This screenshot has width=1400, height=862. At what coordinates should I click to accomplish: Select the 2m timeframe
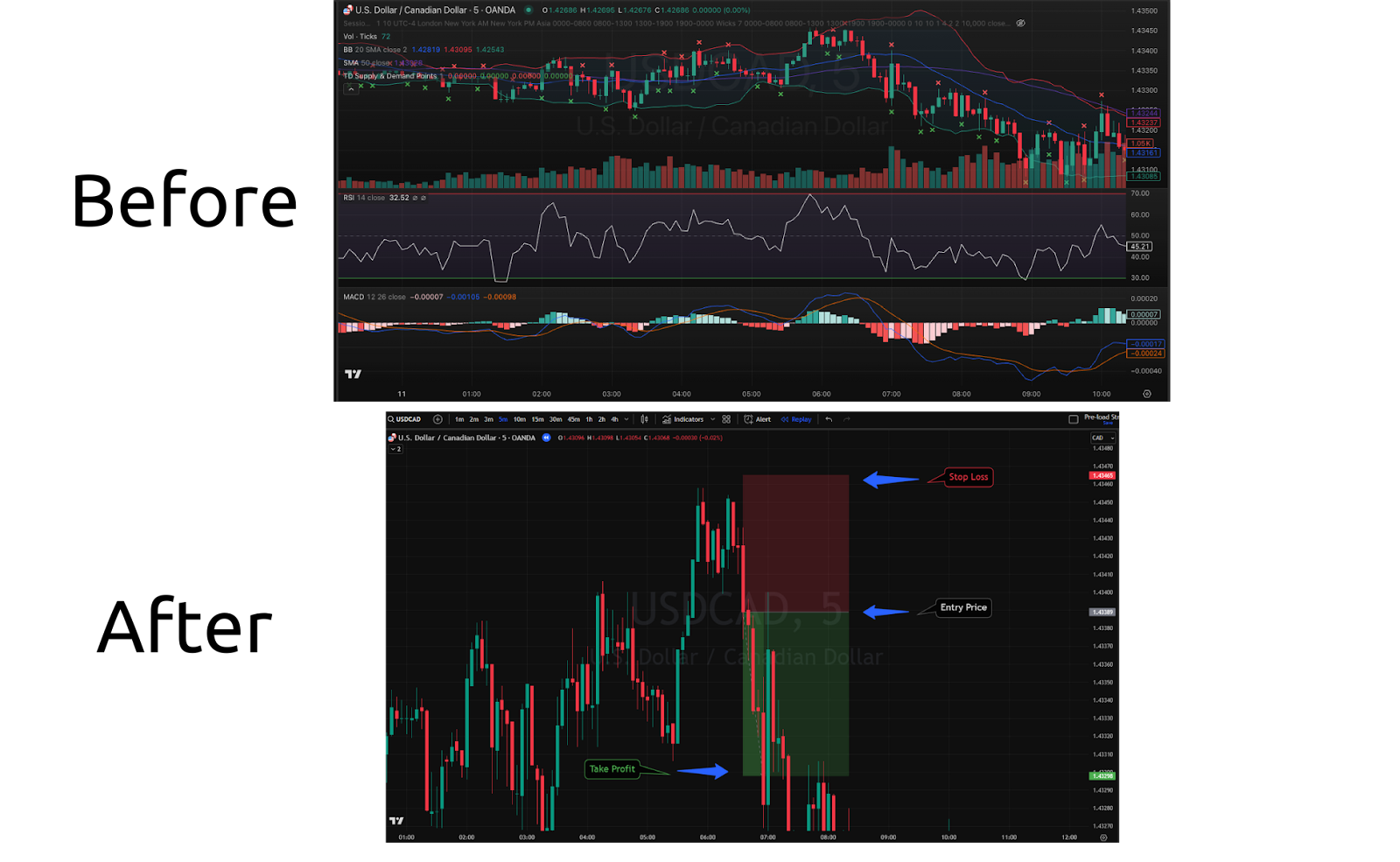pyautogui.click(x=473, y=419)
